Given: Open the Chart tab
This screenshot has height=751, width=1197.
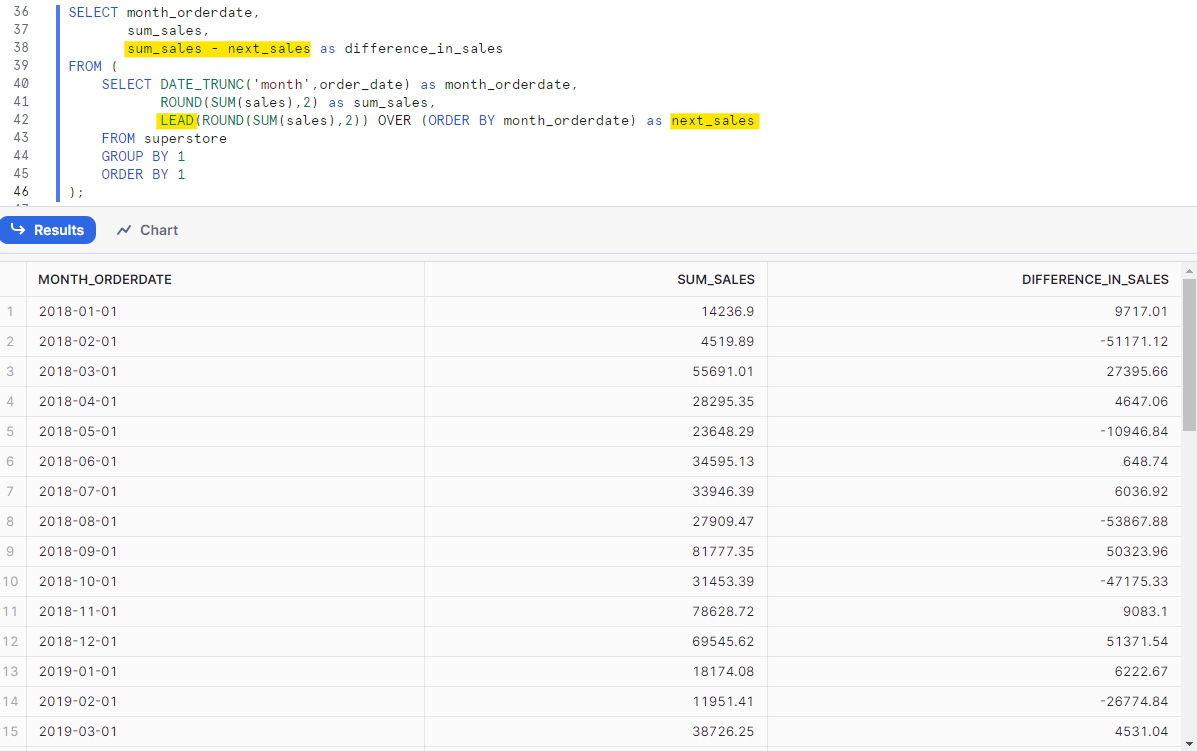Looking at the screenshot, I should (158, 230).
